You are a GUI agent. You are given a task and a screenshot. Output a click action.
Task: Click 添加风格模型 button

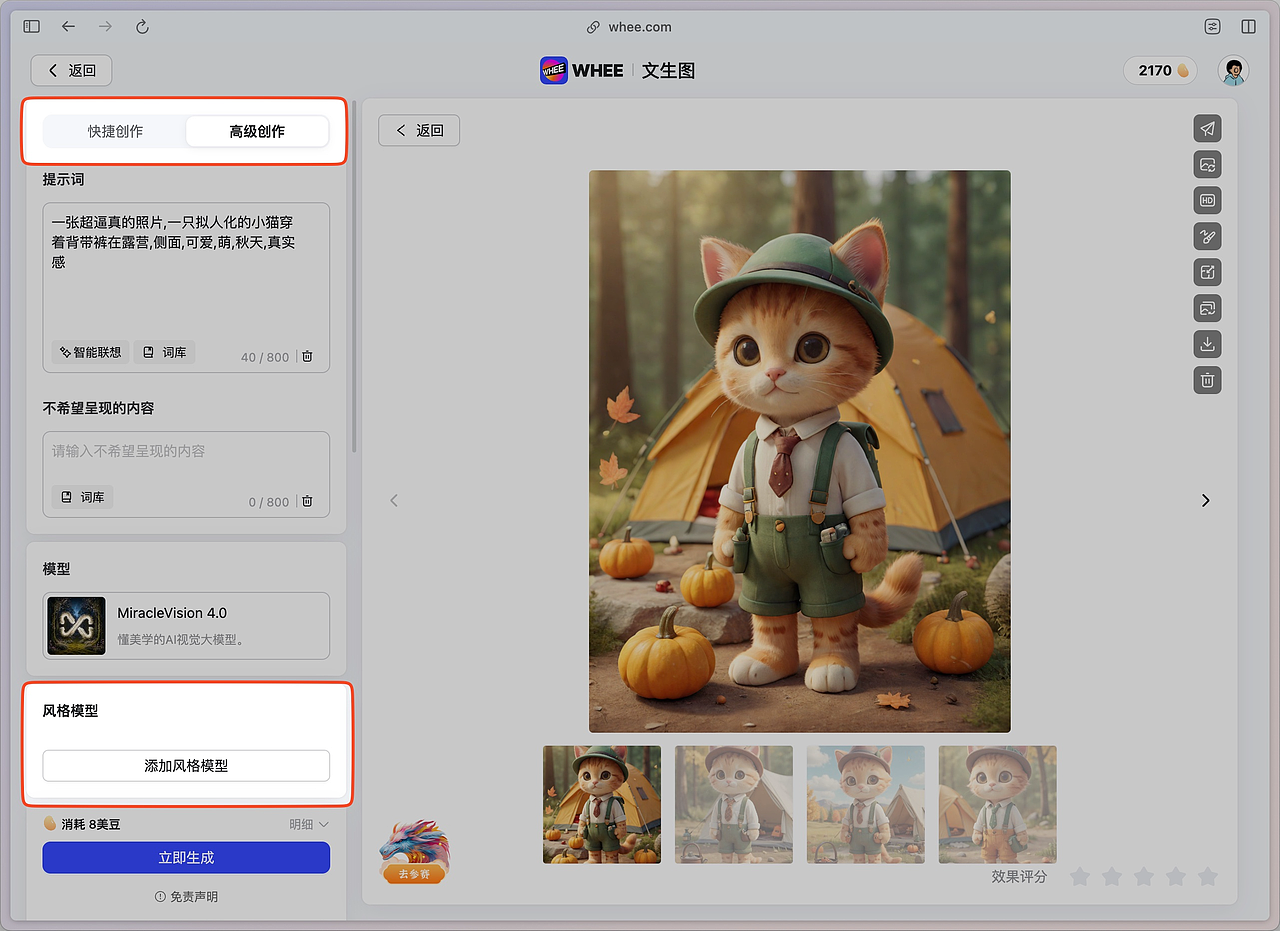tap(186, 766)
